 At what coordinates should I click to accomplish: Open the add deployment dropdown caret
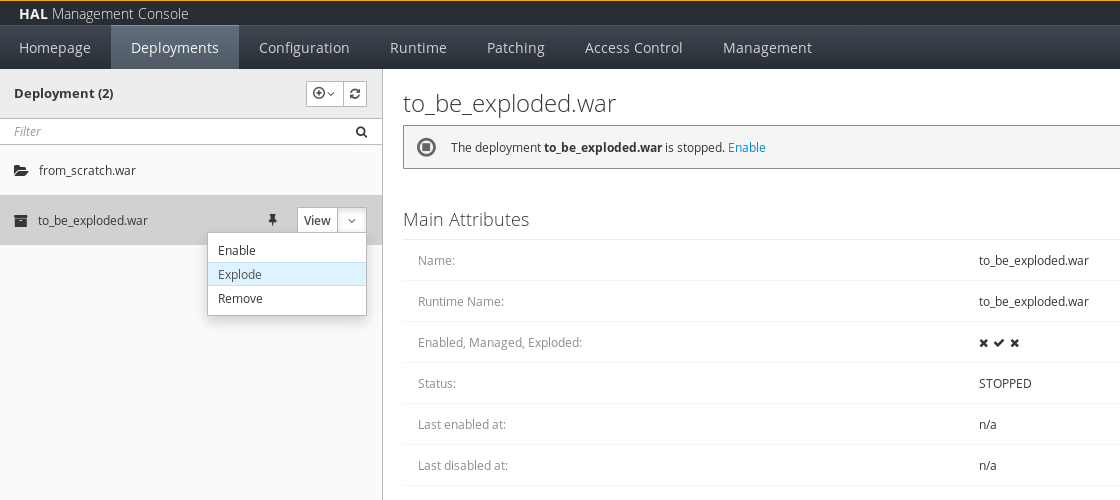tap(331, 94)
